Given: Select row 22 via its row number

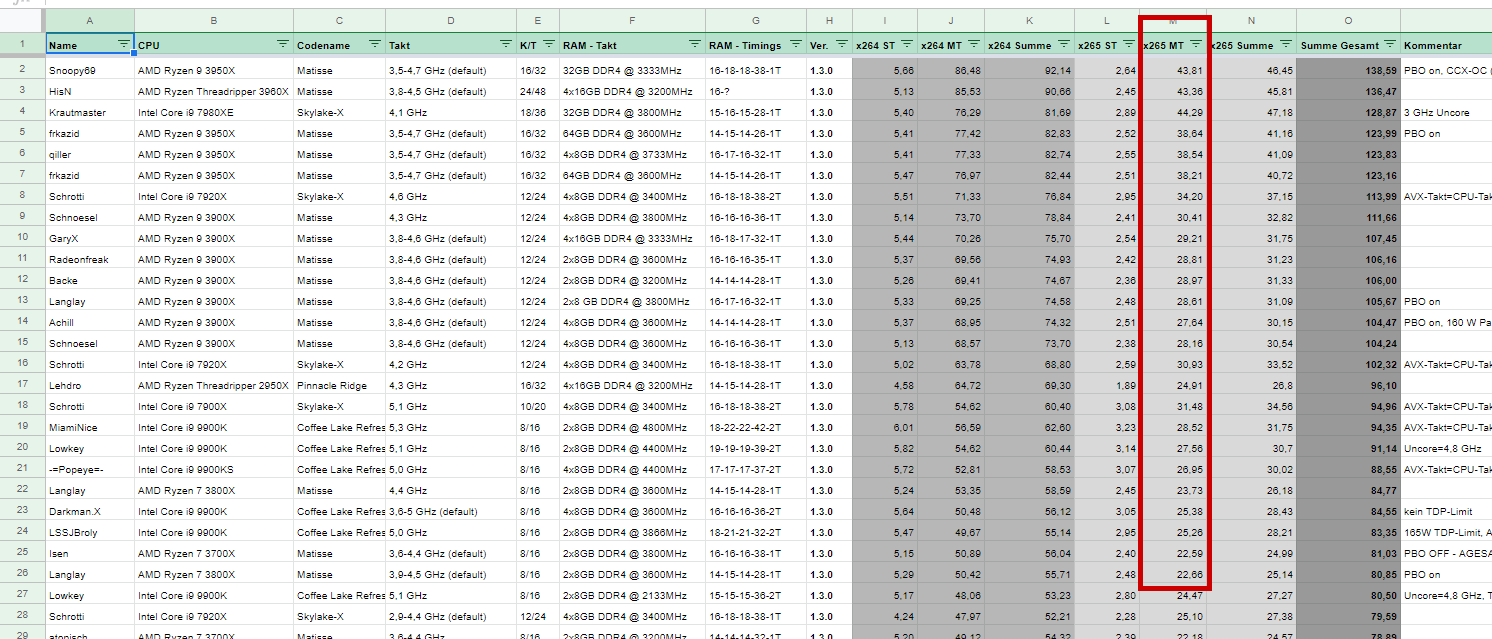Looking at the screenshot, I should (x=22, y=490).
